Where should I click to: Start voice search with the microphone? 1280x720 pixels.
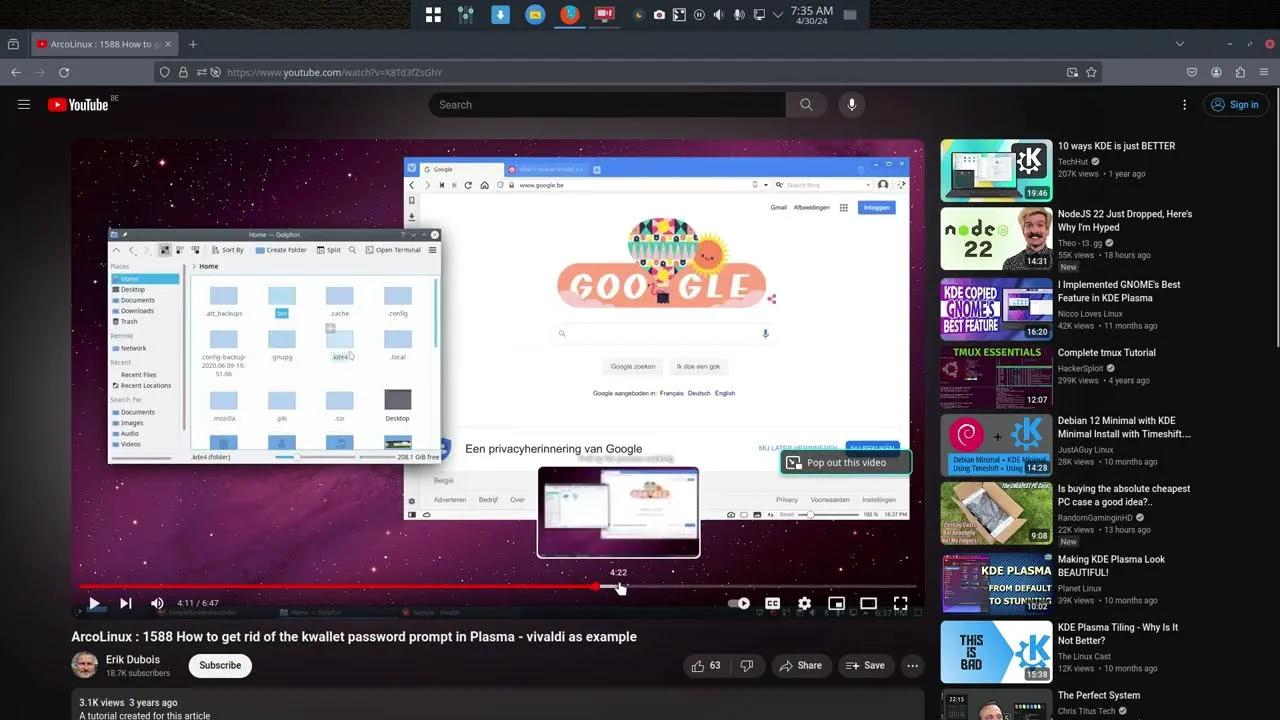tap(851, 104)
